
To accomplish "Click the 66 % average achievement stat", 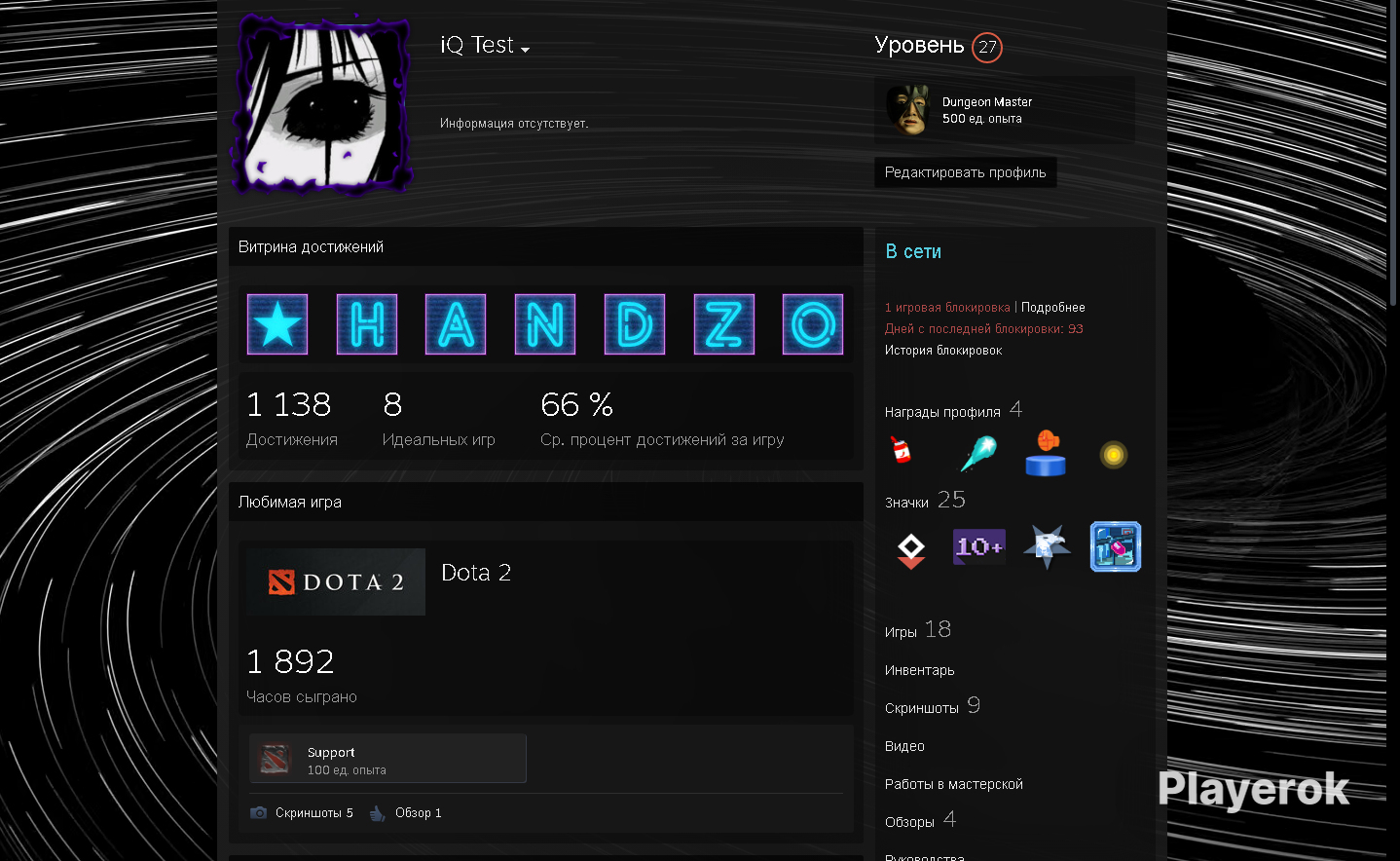I will (662, 419).
